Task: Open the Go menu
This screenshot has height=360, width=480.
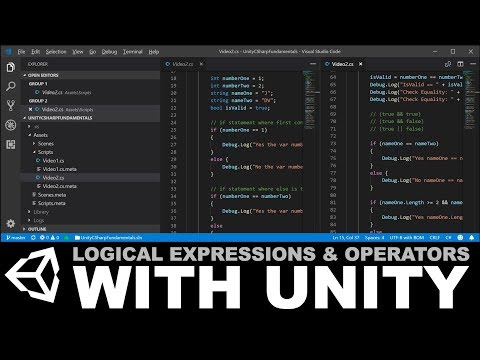Action: [93, 52]
